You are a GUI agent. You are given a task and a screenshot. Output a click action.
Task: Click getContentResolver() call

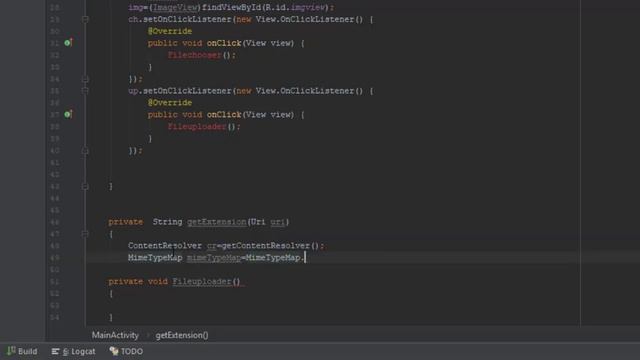pos(270,246)
